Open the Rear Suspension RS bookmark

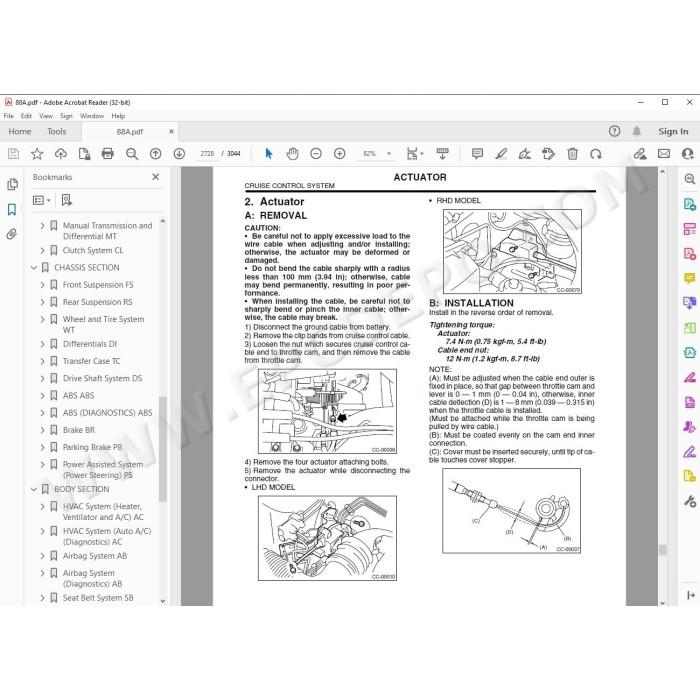97,302
